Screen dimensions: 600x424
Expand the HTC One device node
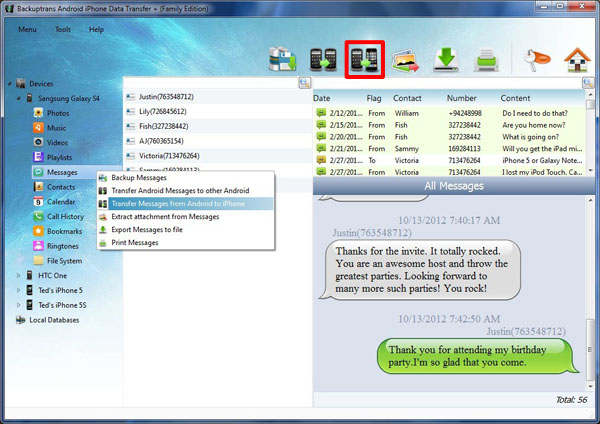pos(18,276)
